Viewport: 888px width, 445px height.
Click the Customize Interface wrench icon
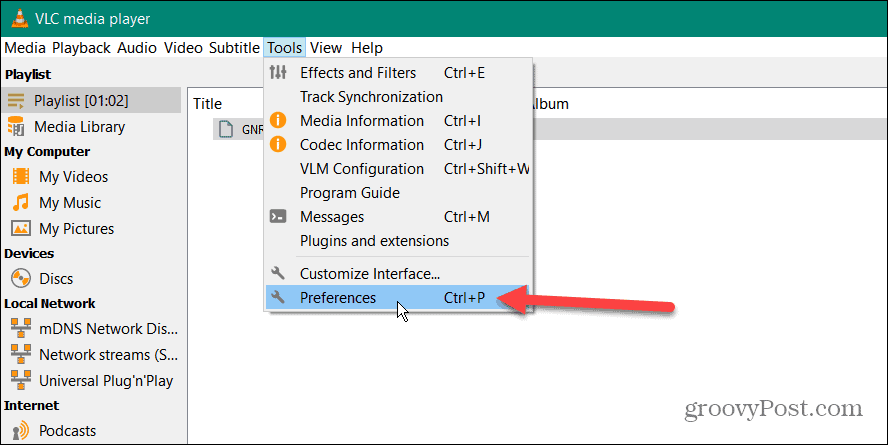(x=278, y=273)
